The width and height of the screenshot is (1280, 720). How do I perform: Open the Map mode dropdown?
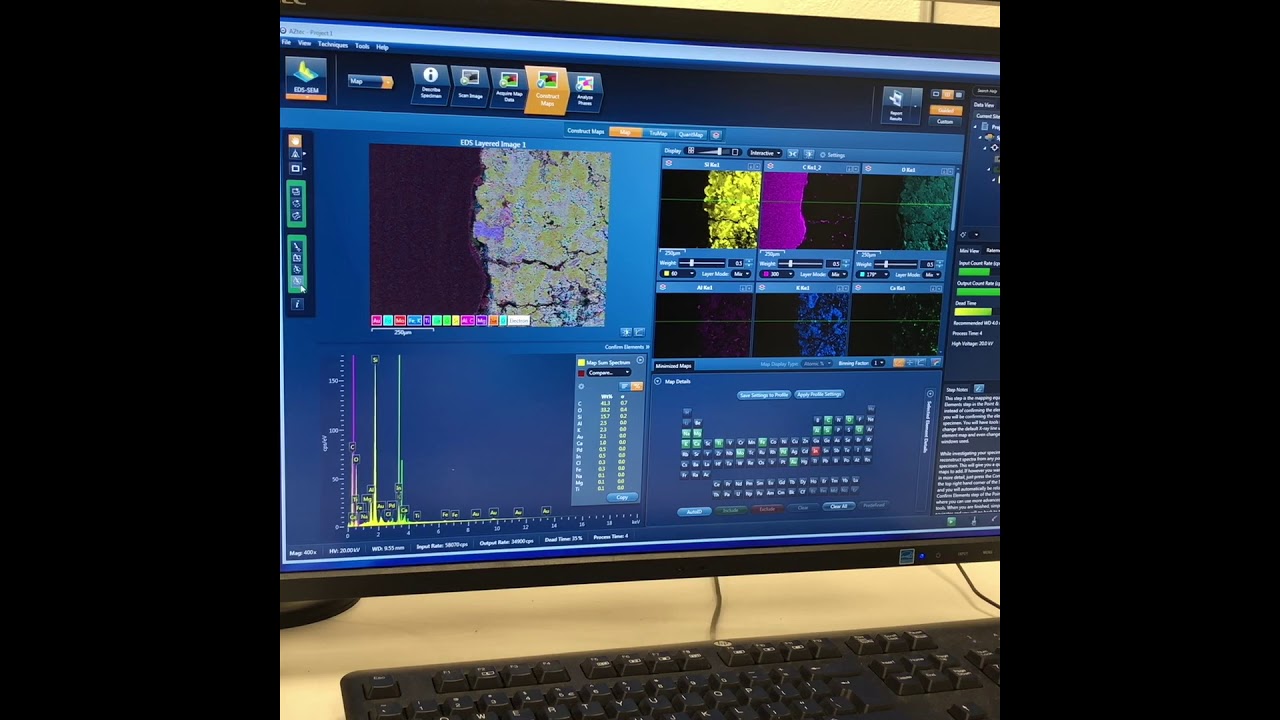369,81
